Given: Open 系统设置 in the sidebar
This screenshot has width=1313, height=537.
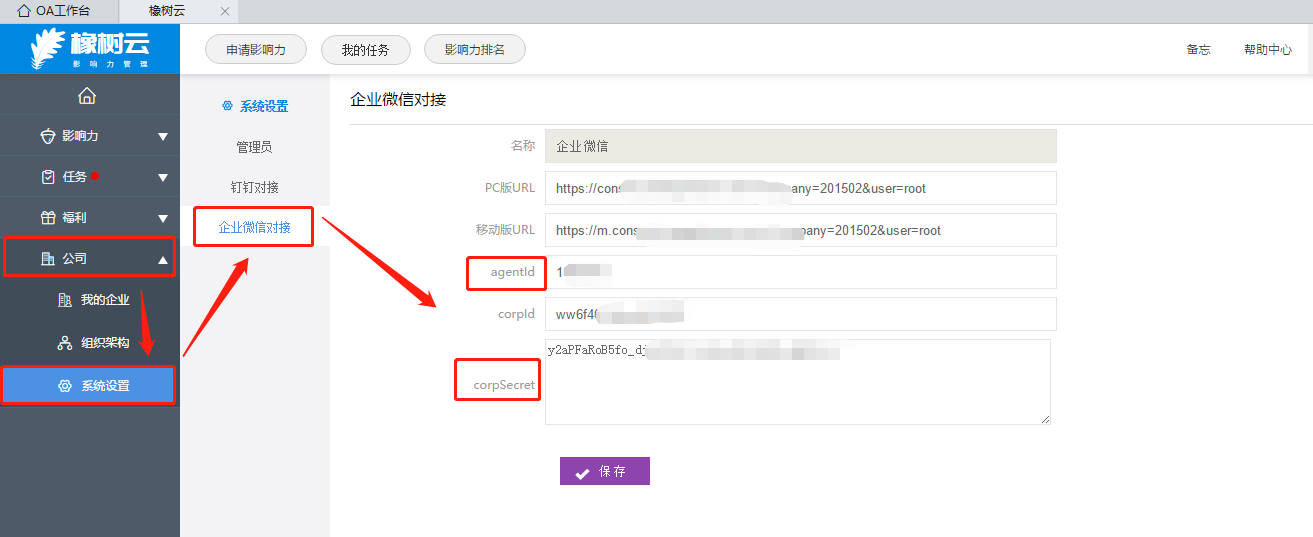Looking at the screenshot, I should [x=90, y=386].
